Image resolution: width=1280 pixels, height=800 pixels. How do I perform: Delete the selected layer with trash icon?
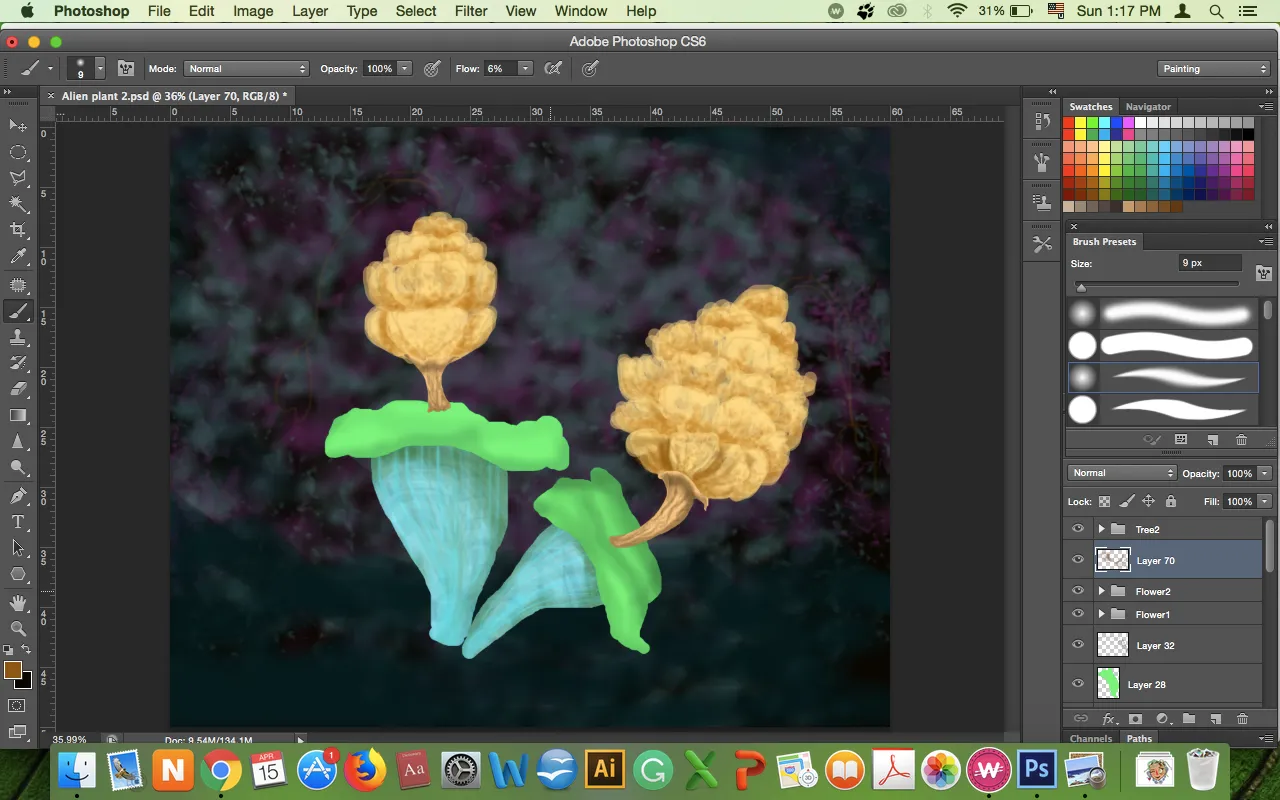coord(1242,719)
